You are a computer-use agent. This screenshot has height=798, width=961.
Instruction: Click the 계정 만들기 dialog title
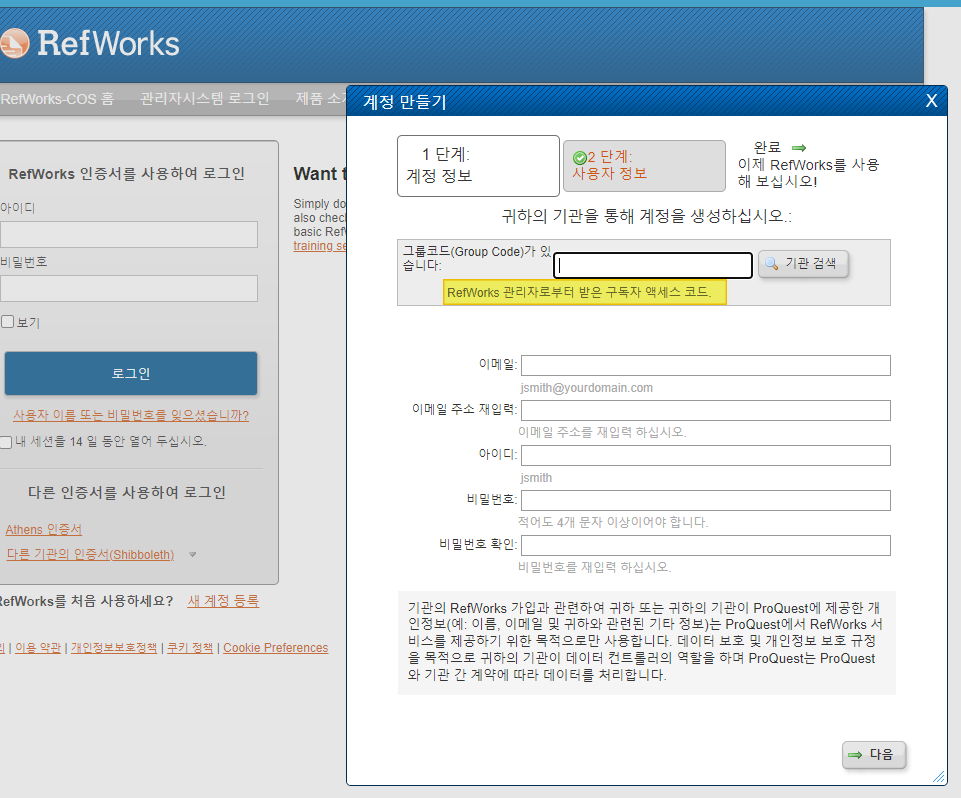405,102
